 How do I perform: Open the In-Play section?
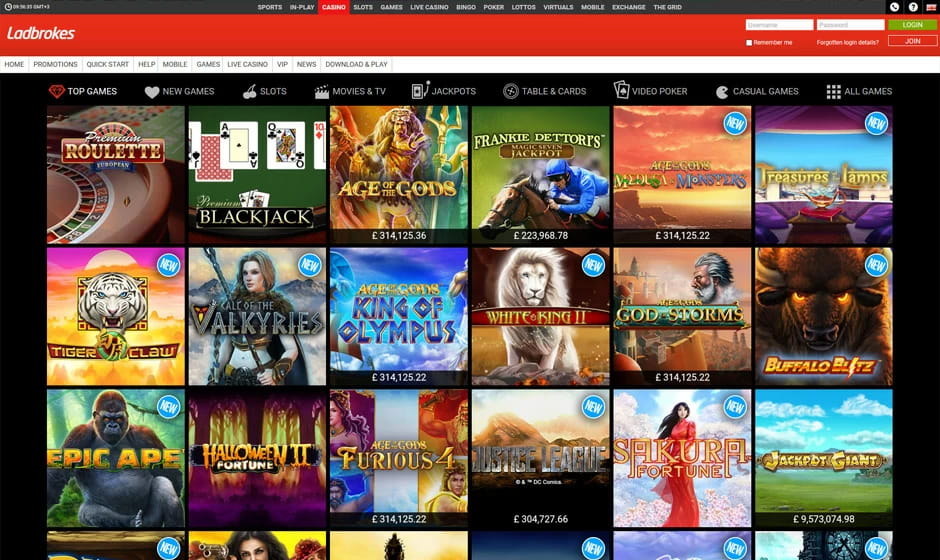[302, 7]
